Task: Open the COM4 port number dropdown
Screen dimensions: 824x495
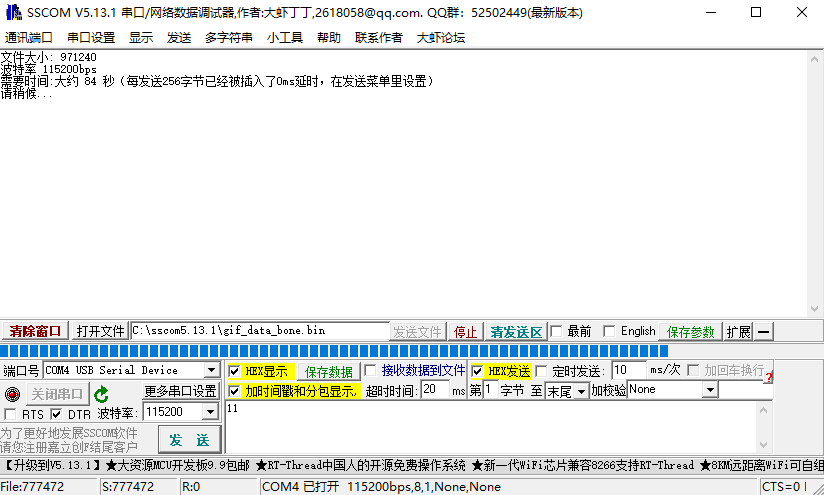Action: 211,370
